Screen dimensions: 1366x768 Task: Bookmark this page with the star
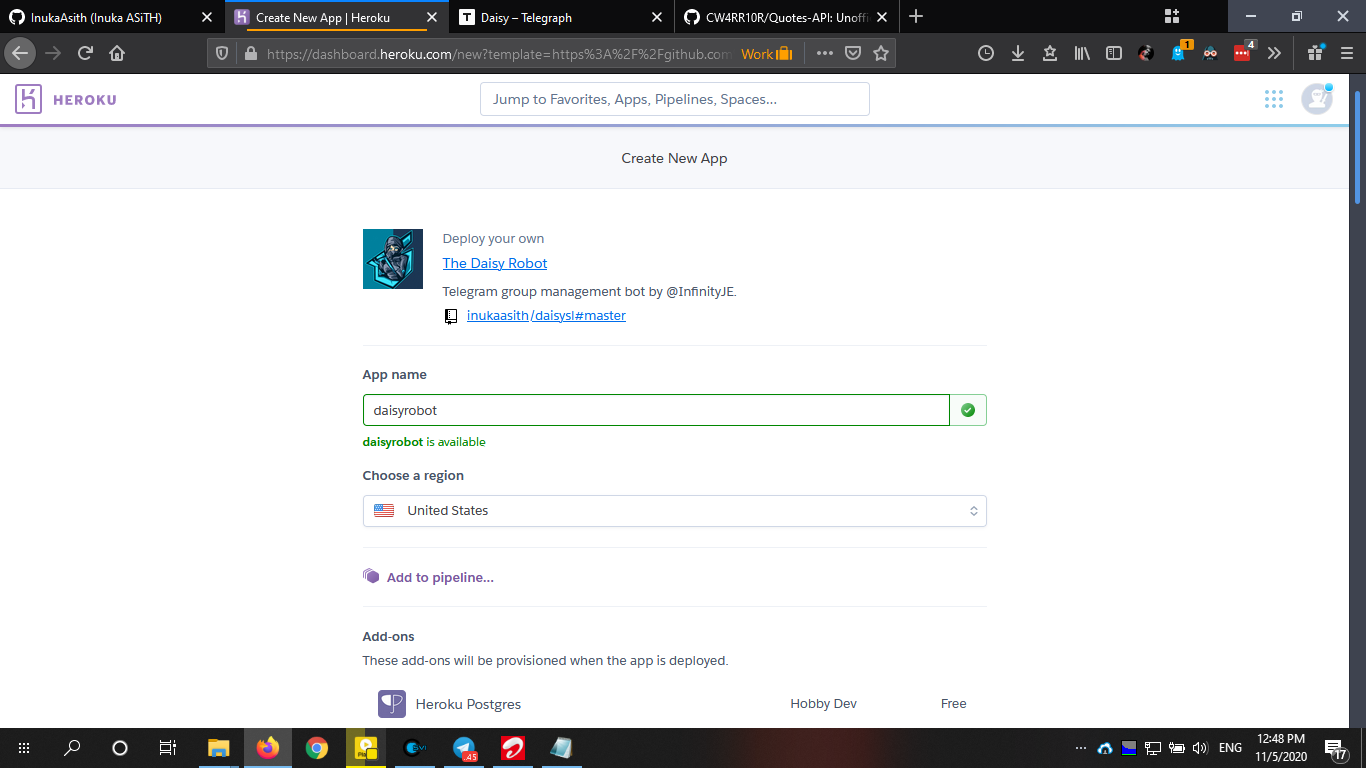tap(881, 53)
